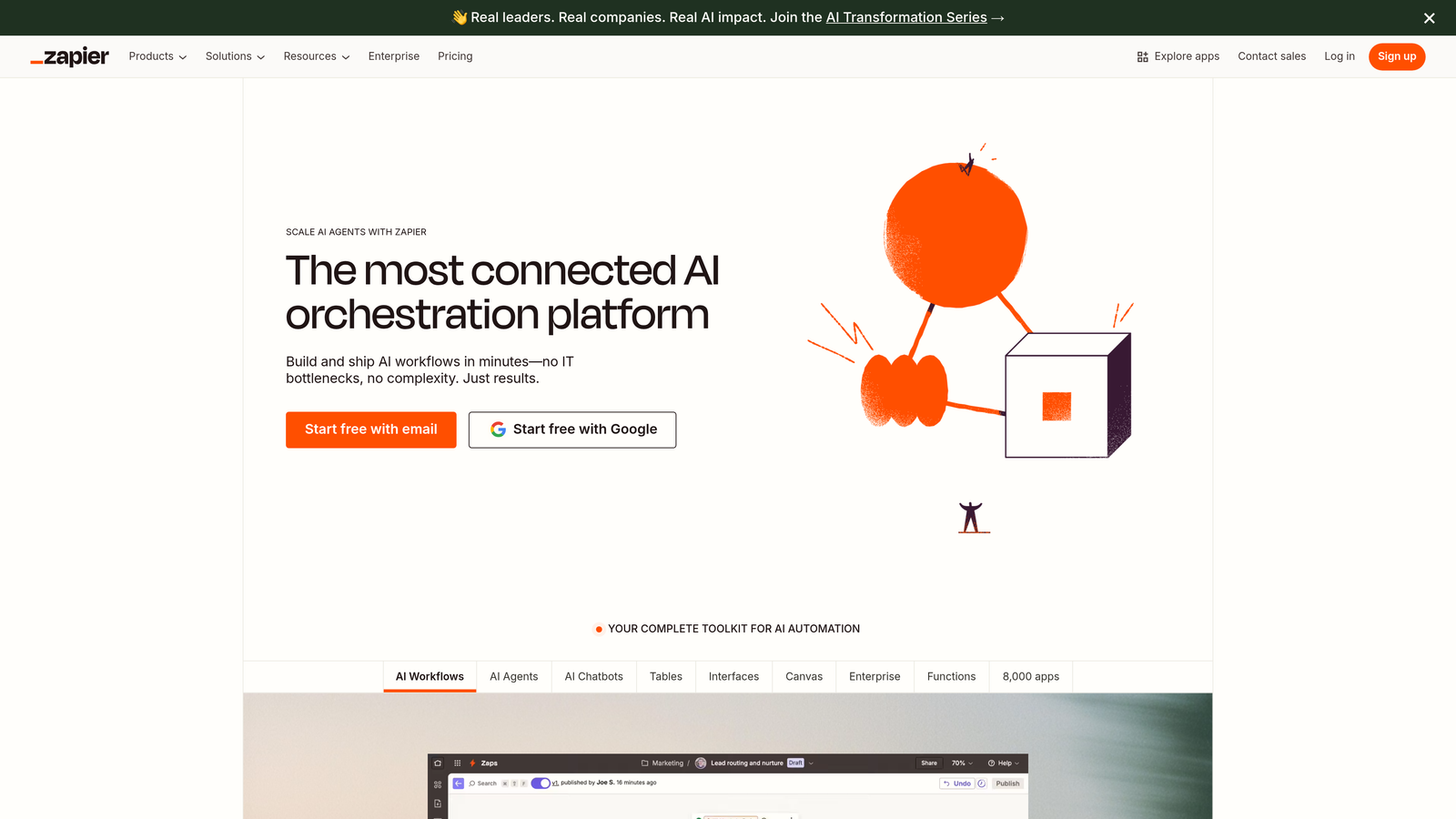
Task: Toggle the v1 version switch
Action: [x=539, y=783]
